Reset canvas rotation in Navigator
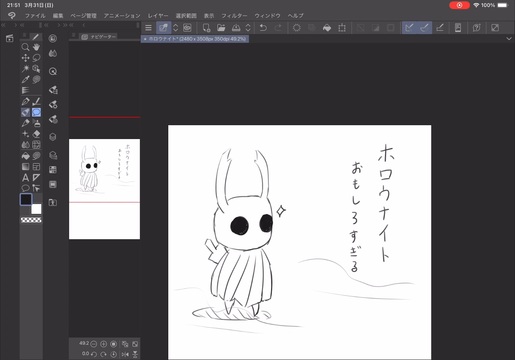This screenshot has width=515, height=360. 113,354
